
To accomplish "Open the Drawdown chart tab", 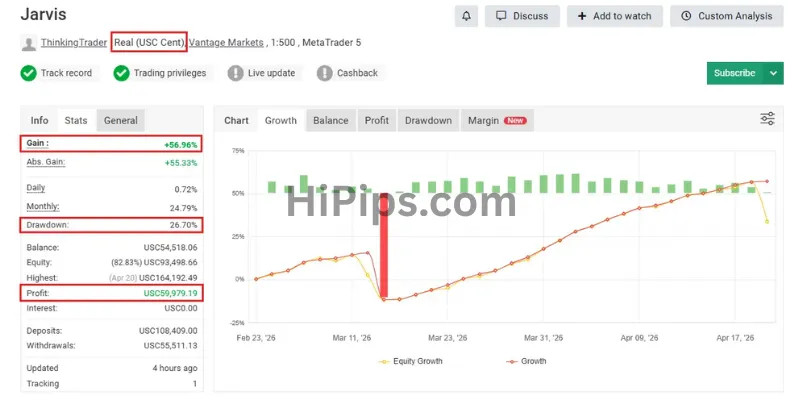I will pyautogui.click(x=428, y=120).
